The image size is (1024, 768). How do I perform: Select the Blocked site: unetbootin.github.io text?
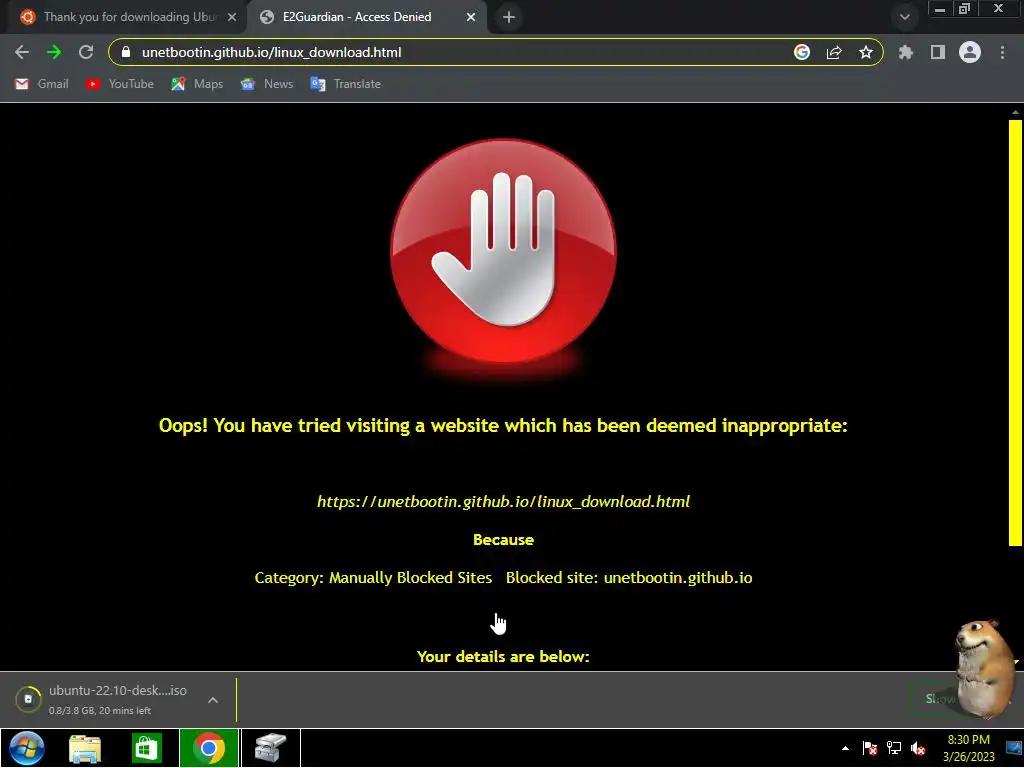click(629, 578)
